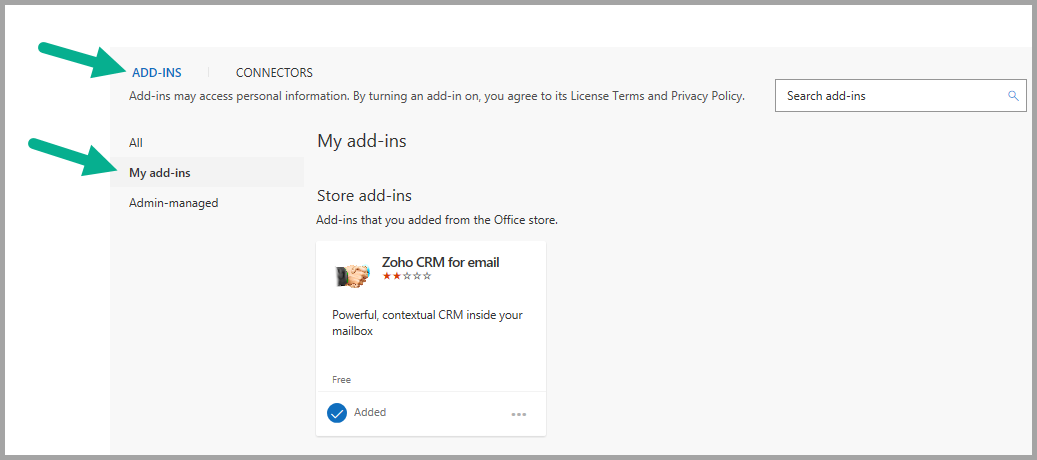
Task: Click License Terms in the notice
Action: 608,97
